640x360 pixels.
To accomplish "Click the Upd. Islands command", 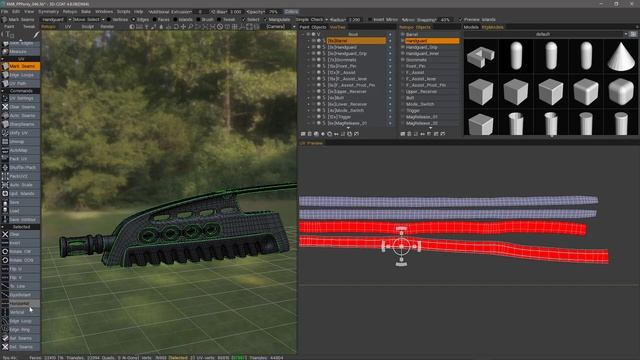I will pos(20,193).
